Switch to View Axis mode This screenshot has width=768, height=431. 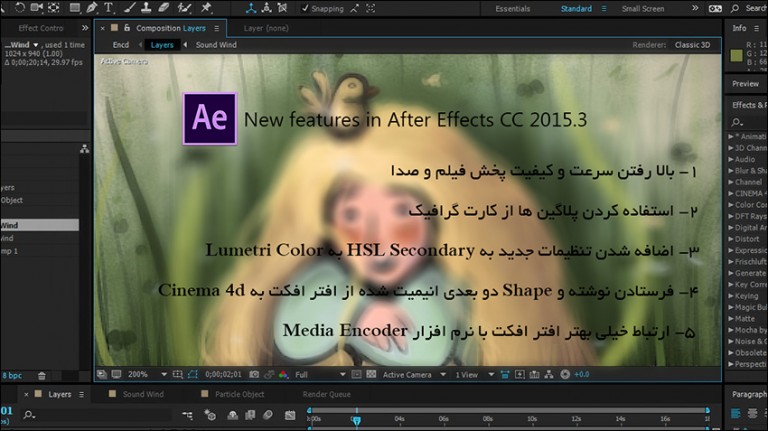point(283,8)
